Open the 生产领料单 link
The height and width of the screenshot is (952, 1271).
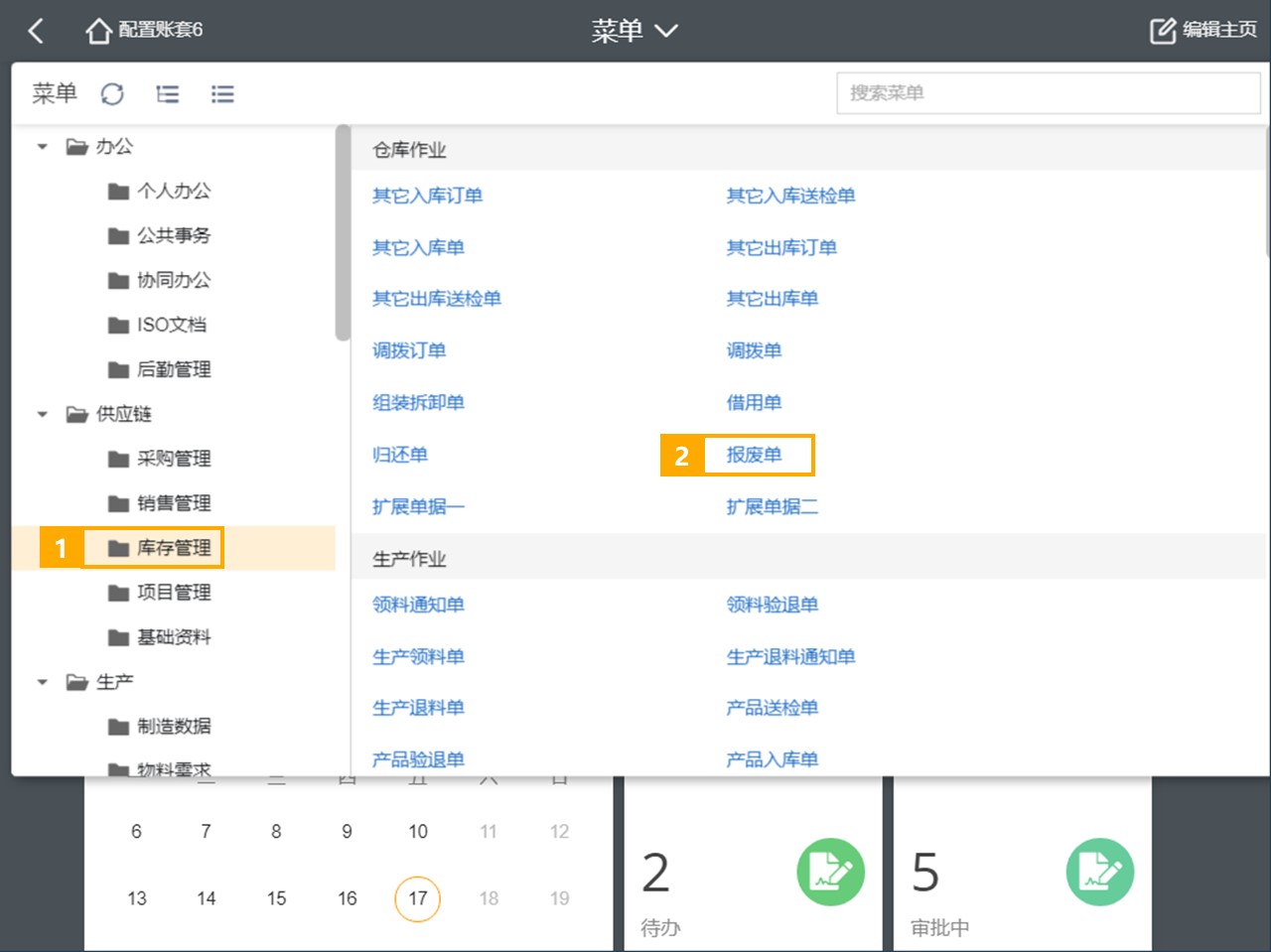click(x=418, y=657)
